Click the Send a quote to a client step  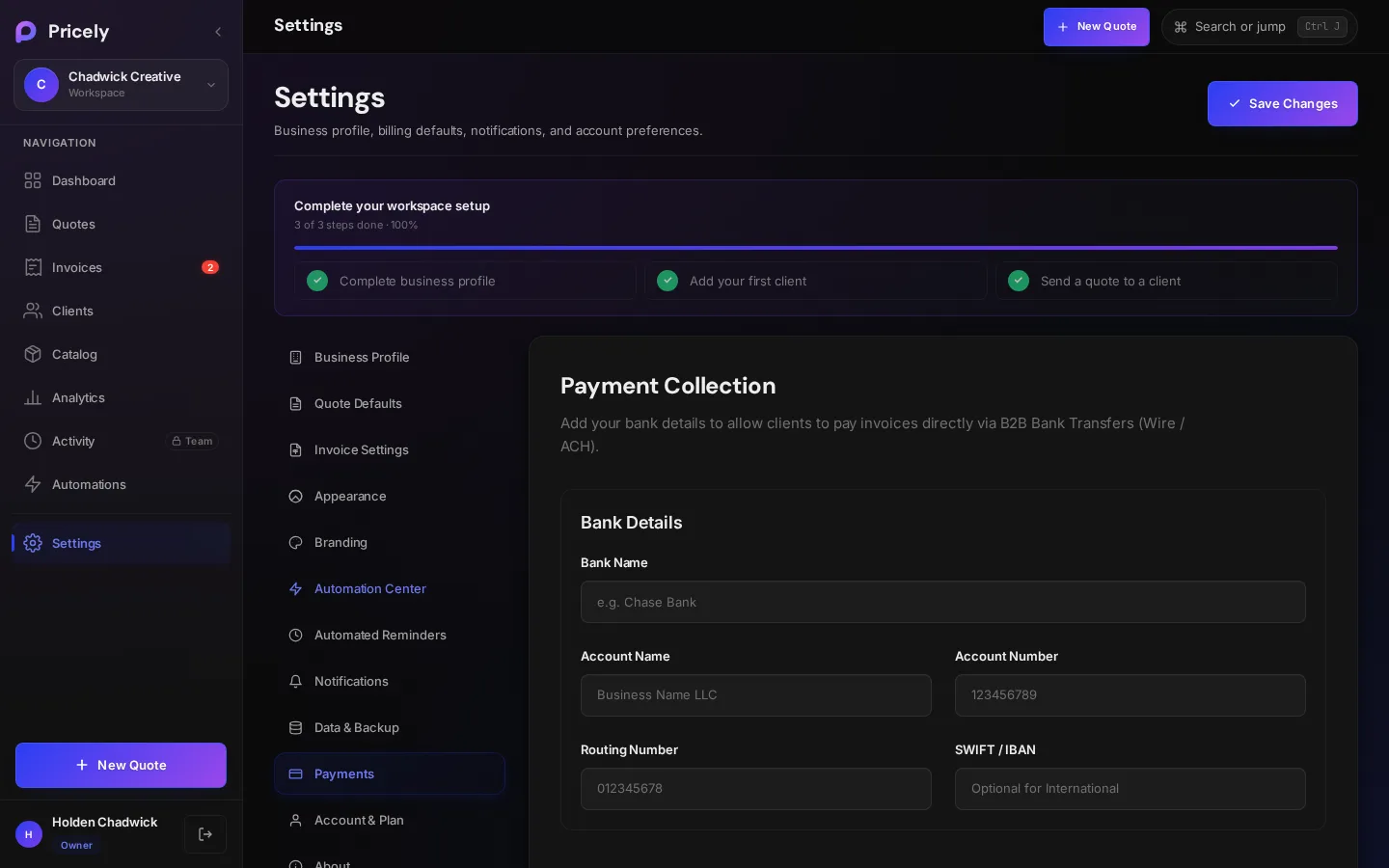[x=1166, y=281]
